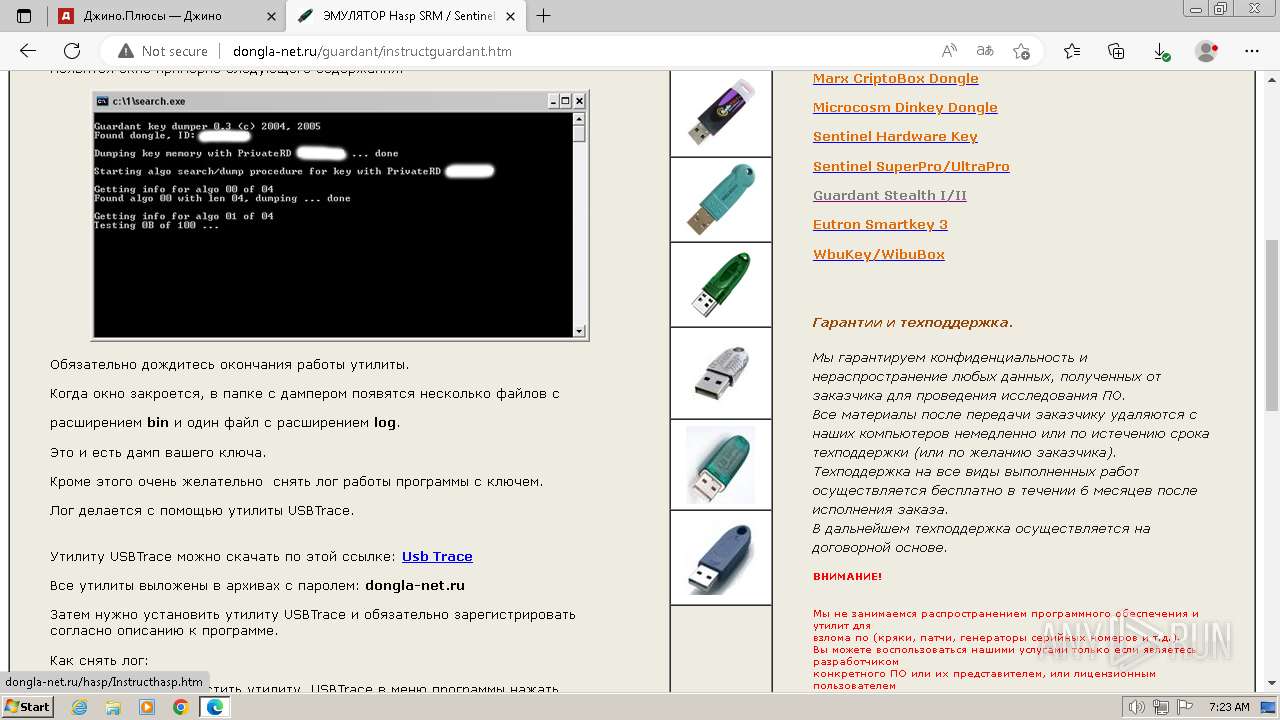
Task: Open the translate page icon
Action: click(985, 51)
